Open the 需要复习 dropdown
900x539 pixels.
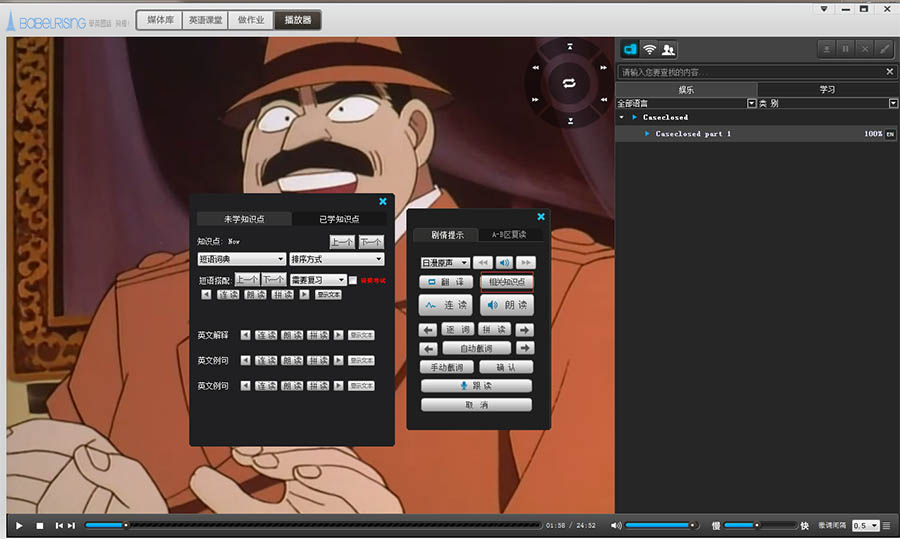318,280
